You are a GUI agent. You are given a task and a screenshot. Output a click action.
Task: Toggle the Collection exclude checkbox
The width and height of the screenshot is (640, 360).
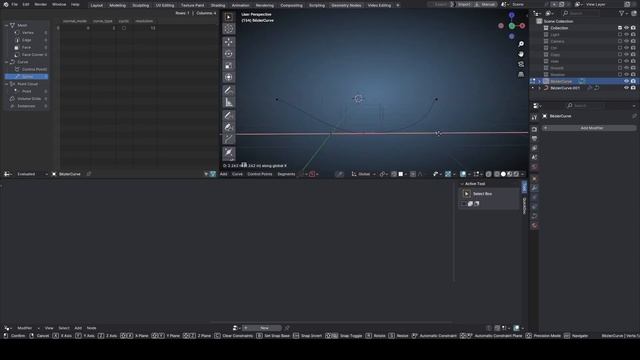tap(620, 28)
